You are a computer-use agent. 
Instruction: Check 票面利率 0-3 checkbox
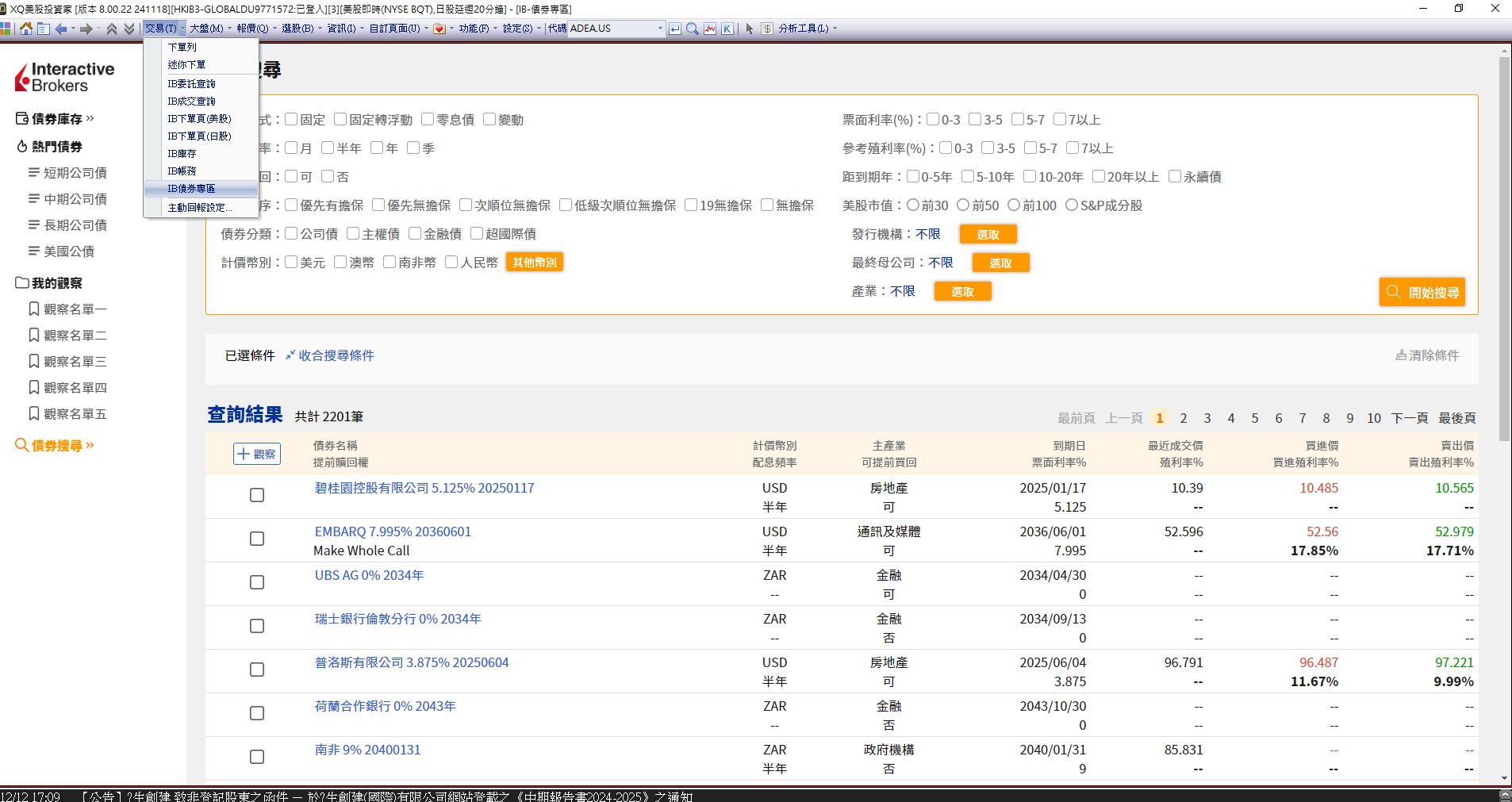point(933,119)
